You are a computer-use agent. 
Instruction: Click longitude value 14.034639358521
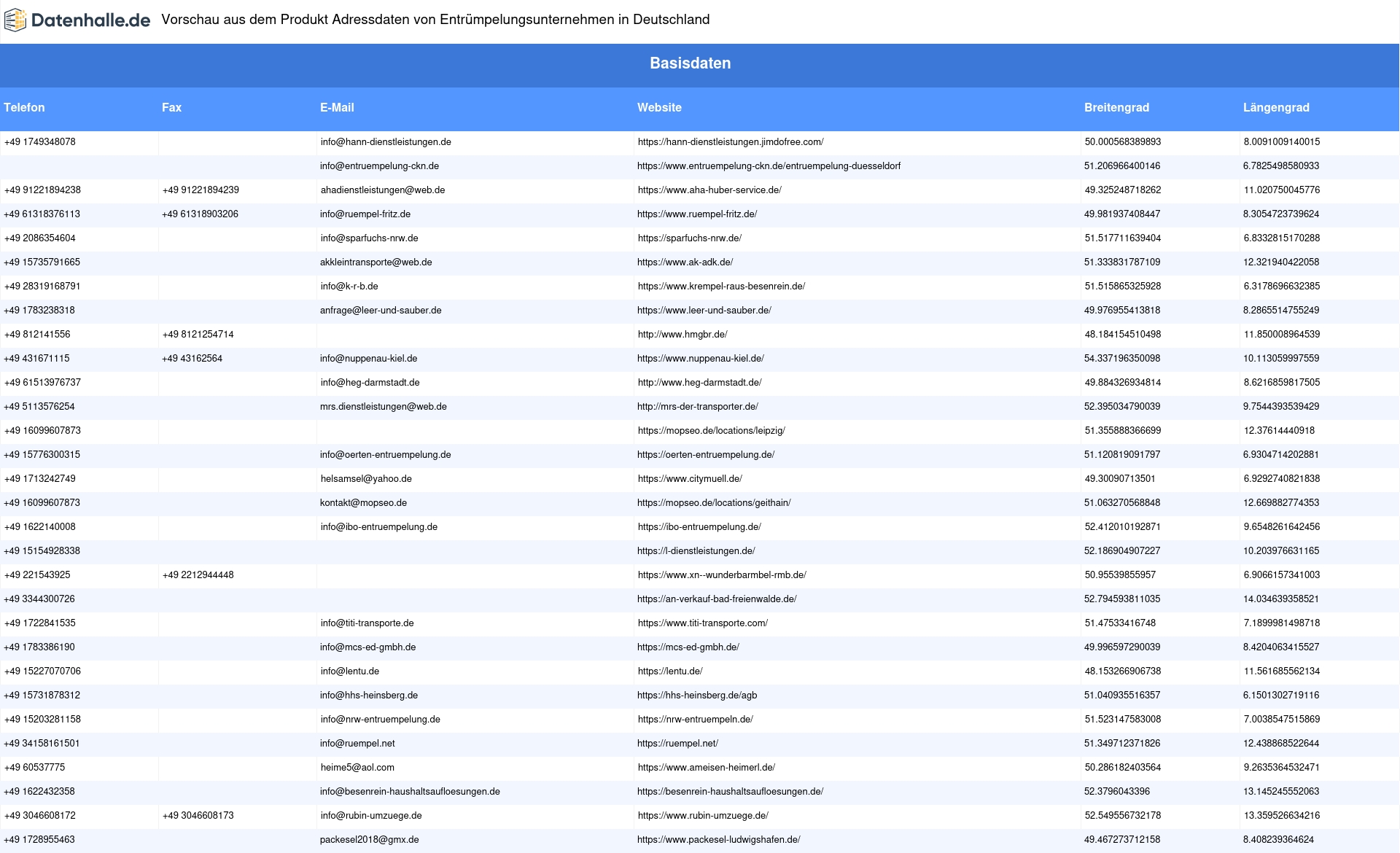click(x=1281, y=599)
